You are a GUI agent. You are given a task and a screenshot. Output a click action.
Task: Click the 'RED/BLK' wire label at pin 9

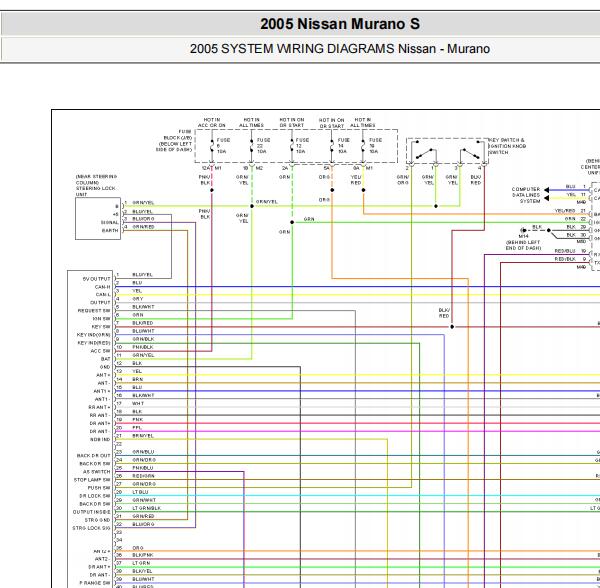(x=565, y=259)
